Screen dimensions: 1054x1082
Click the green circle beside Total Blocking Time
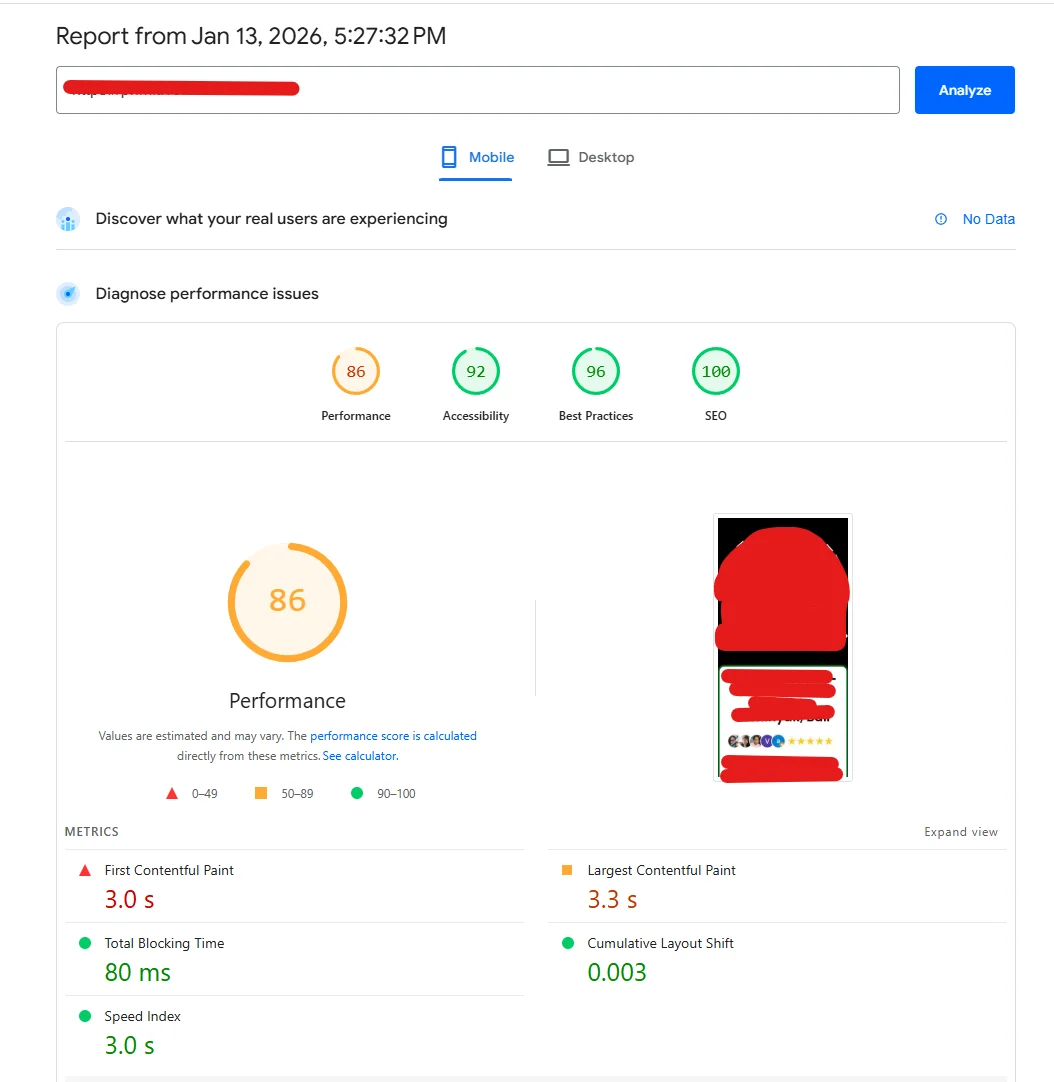pyautogui.click(x=86, y=943)
